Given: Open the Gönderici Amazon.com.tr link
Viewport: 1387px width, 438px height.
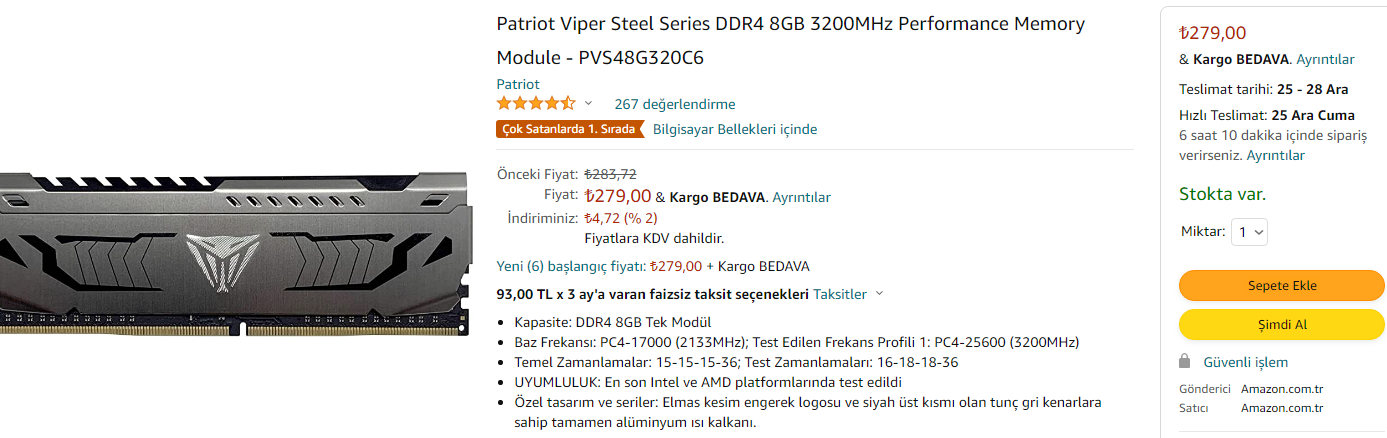Looking at the screenshot, I should tap(1281, 388).
